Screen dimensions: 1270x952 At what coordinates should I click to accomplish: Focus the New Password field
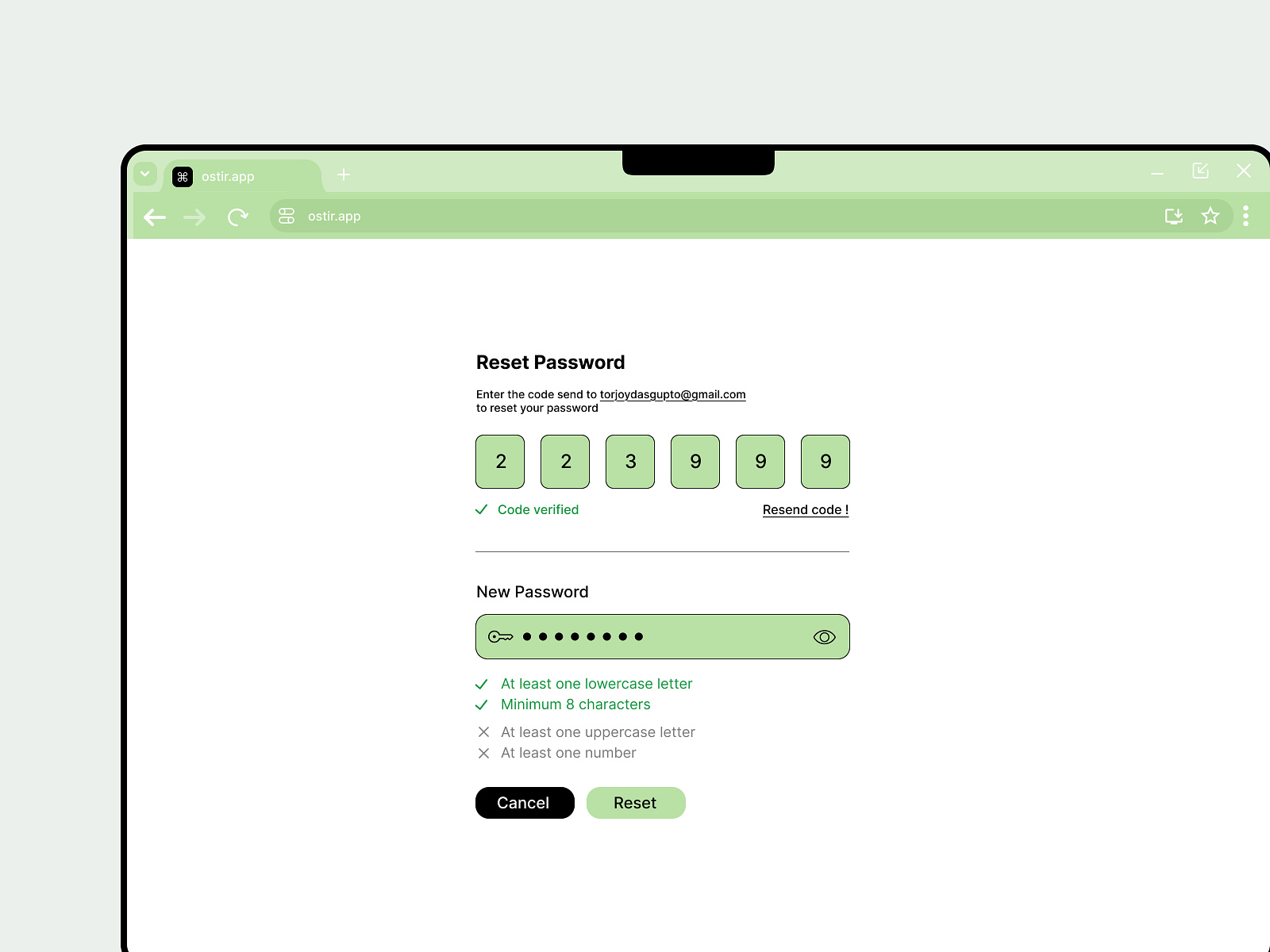coord(663,637)
